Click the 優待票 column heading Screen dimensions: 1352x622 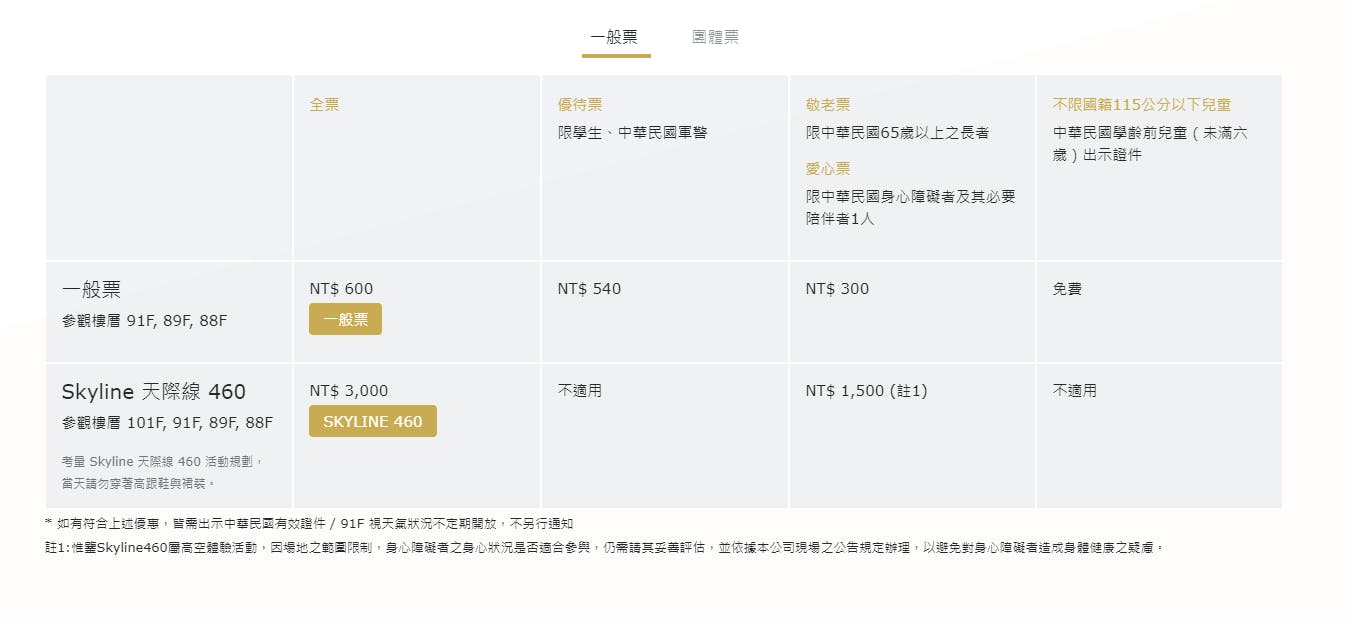tap(580, 104)
